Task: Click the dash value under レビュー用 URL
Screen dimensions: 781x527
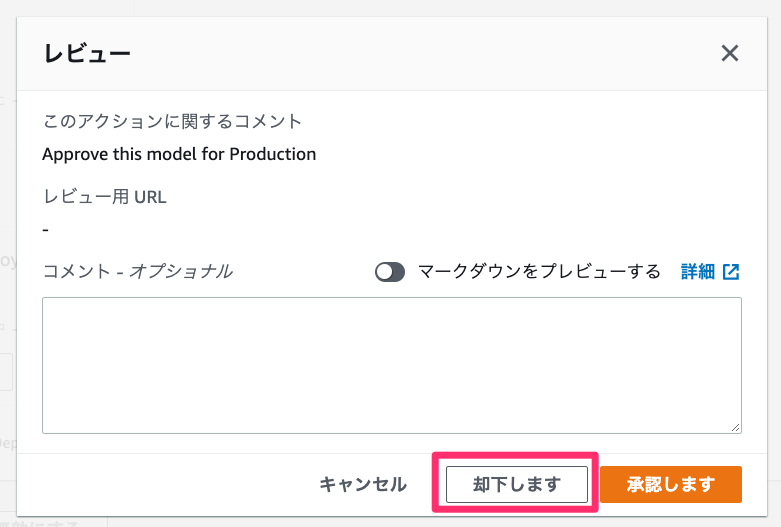Action: click(x=46, y=229)
